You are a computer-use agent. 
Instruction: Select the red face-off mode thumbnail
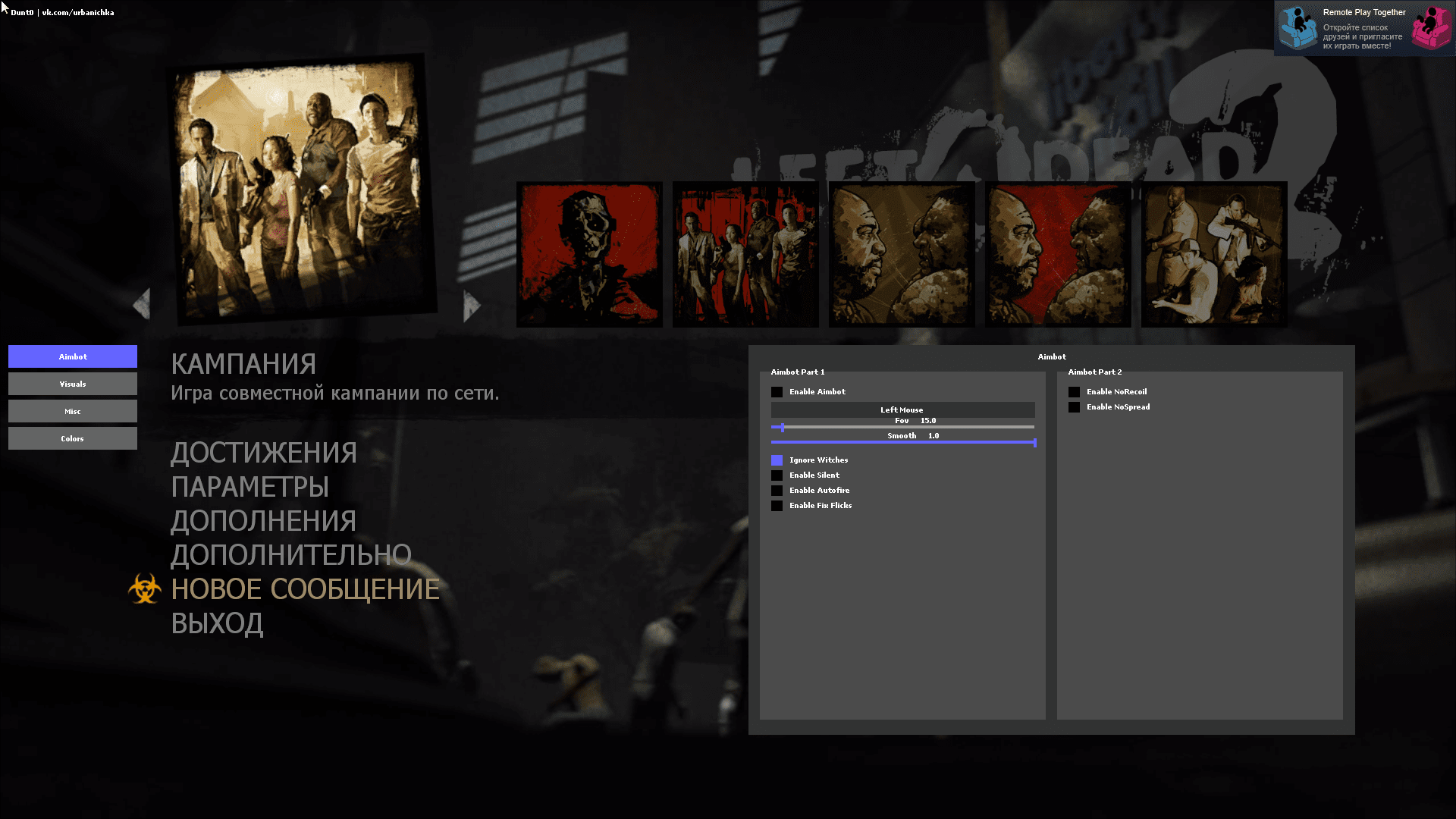(x=1058, y=255)
